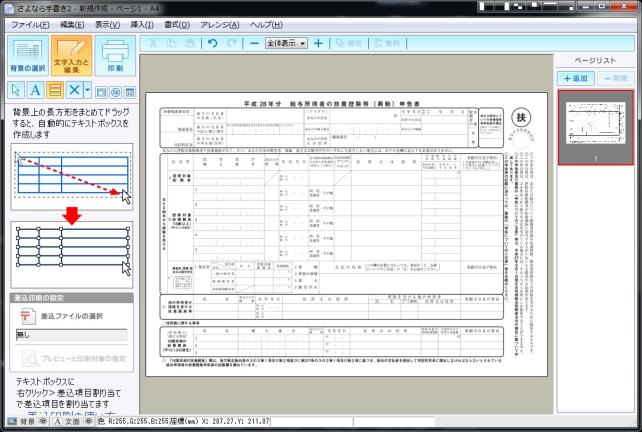Open the 背景の選択 background selection mode

(28, 55)
